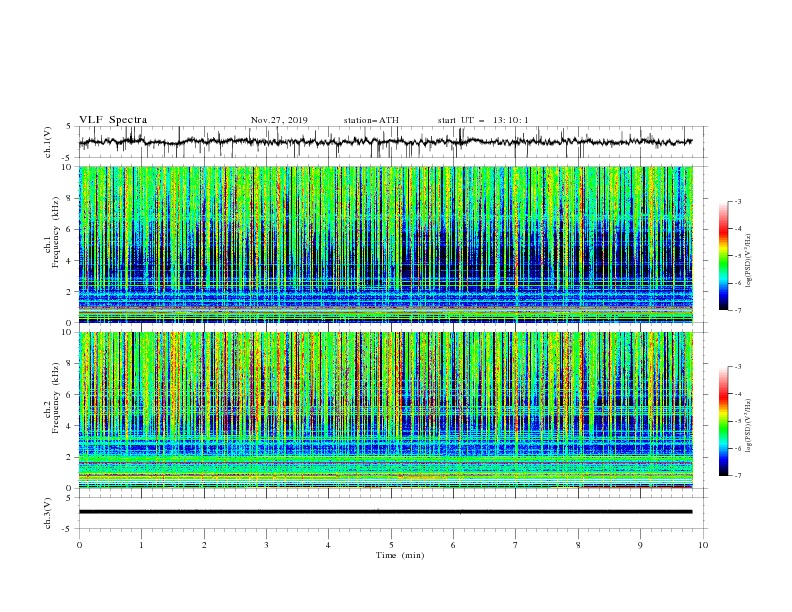This screenshot has width=792, height=612.
Task: Click the ch.2 spectrogram panel
Action: coord(385,410)
